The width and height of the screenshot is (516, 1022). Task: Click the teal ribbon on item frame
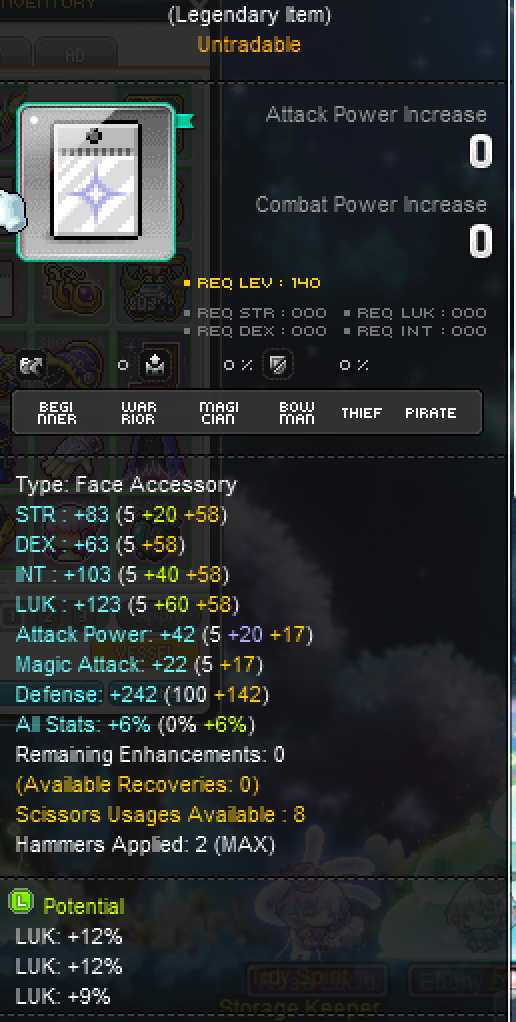(x=185, y=121)
